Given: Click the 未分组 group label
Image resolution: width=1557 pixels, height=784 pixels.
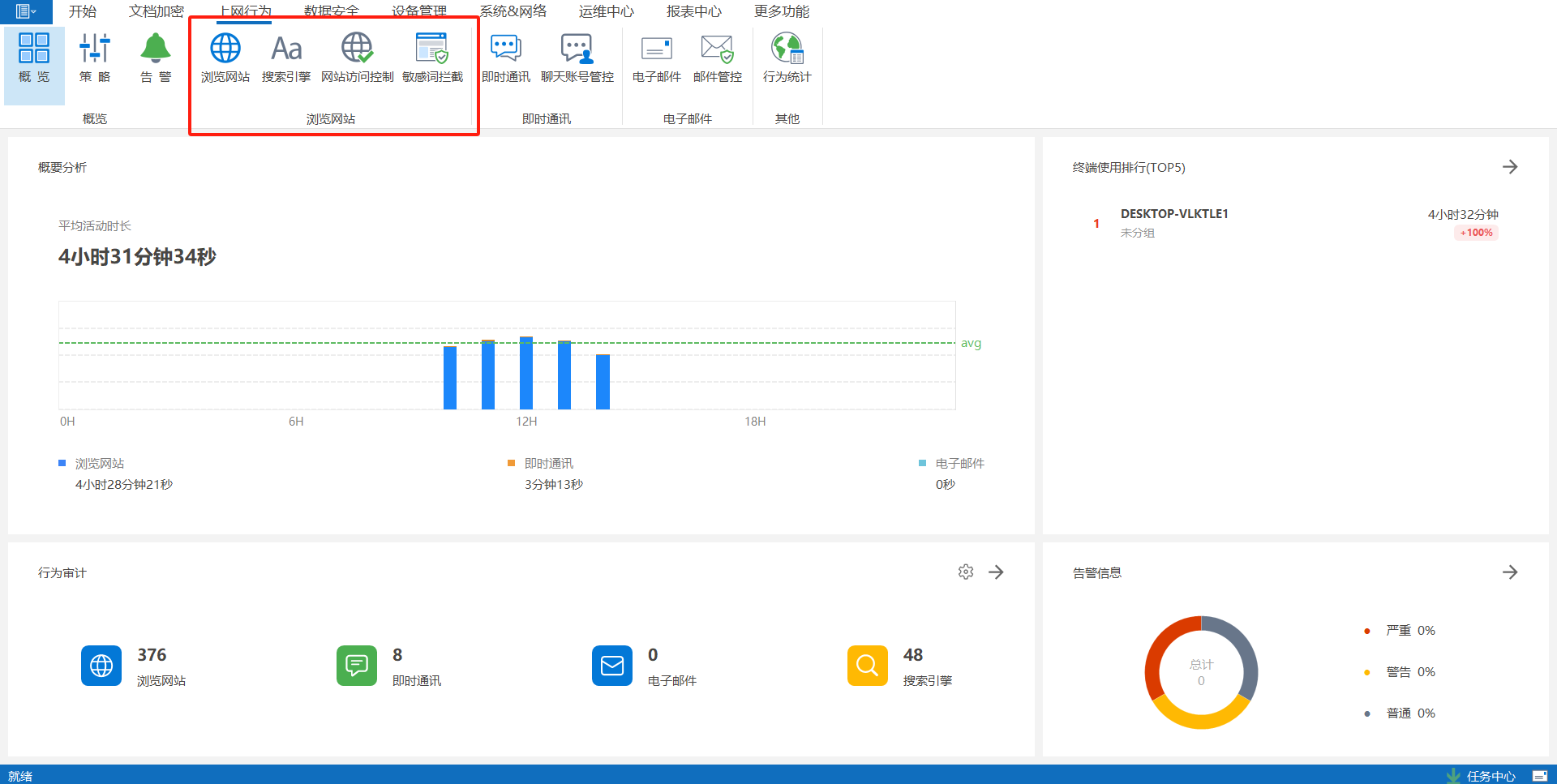Looking at the screenshot, I should pos(1138,233).
